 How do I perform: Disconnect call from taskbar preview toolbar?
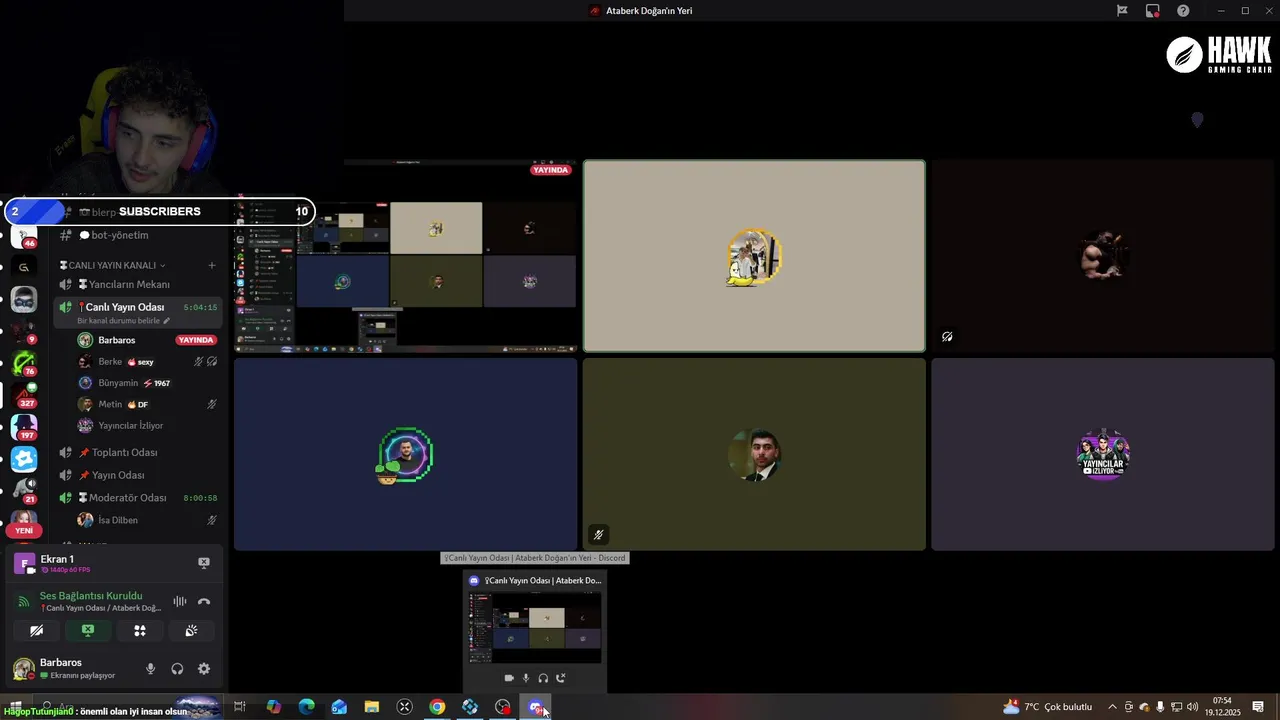(x=560, y=678)
